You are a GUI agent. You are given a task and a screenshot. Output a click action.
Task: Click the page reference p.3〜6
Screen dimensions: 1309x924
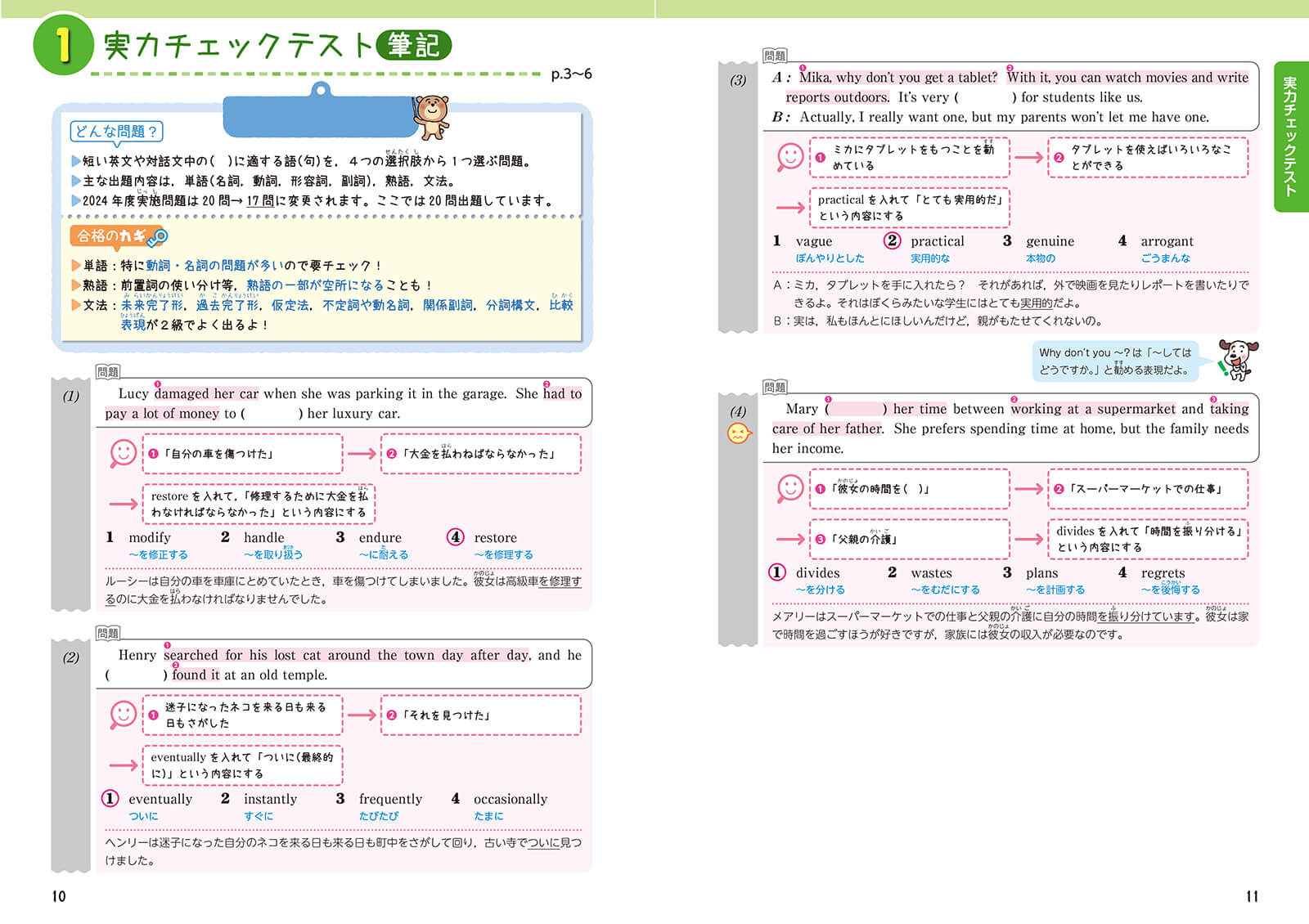(571, 74)
